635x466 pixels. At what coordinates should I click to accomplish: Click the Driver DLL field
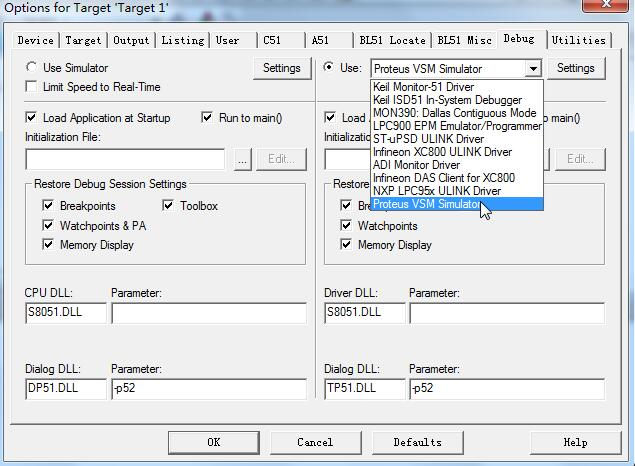364,313
